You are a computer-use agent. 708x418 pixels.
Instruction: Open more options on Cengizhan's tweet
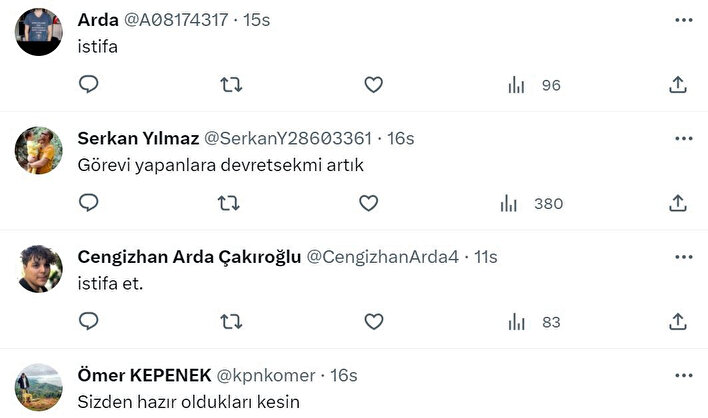pos(684,257)
